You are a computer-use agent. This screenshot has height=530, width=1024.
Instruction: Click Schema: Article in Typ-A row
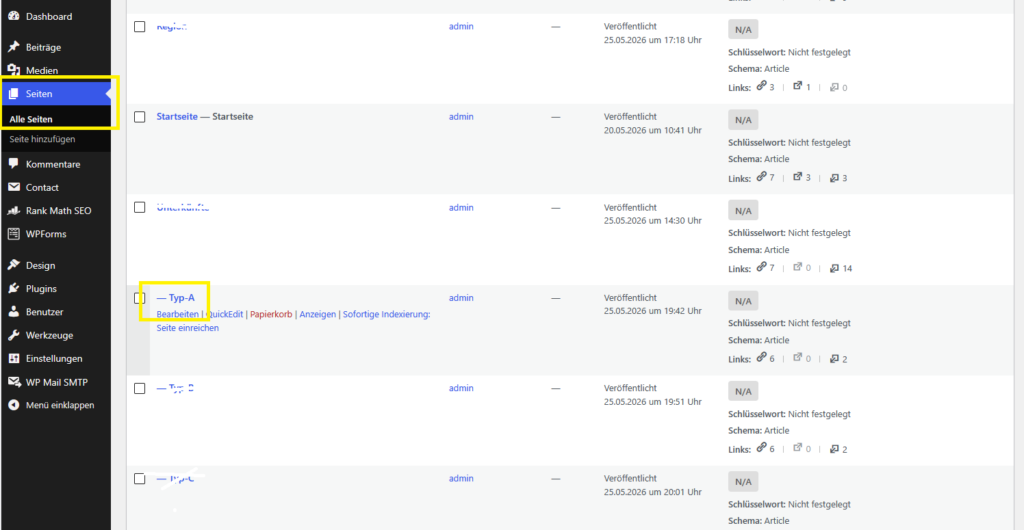(758, 340)
